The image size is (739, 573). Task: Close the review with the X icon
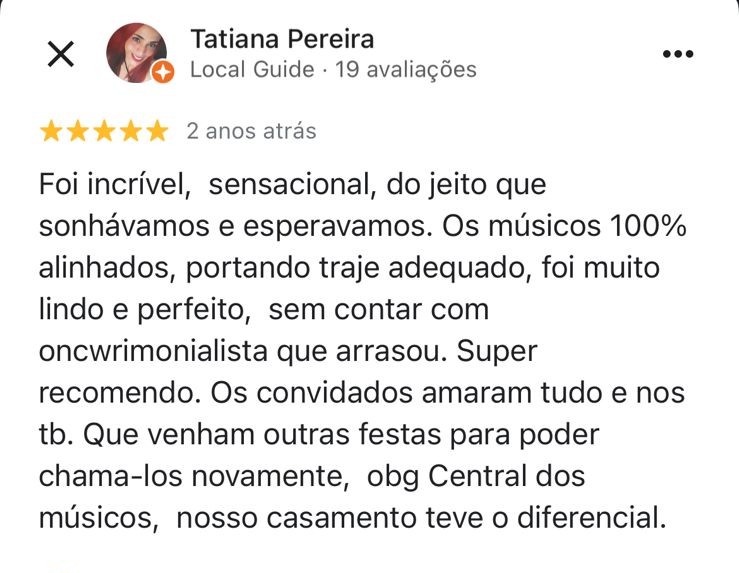tap(61, 55)
